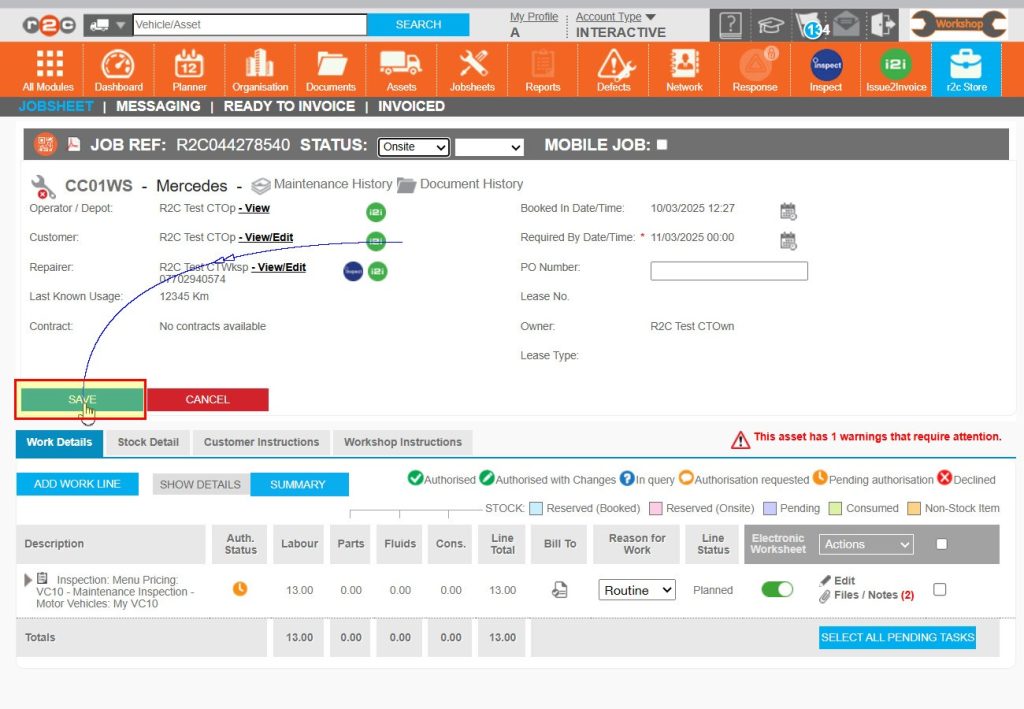Open the Status dropdown showing Onsite
The width and height of the screenshot is (1024, 709).
(413, 147)
